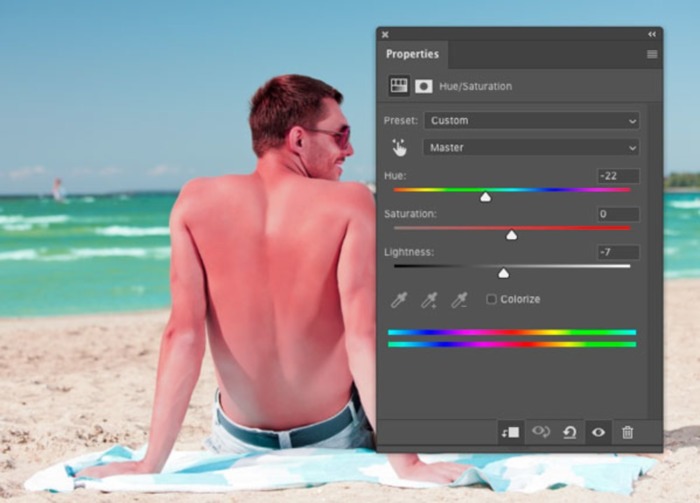Clip adjustment to the layer below

point(510,432)
